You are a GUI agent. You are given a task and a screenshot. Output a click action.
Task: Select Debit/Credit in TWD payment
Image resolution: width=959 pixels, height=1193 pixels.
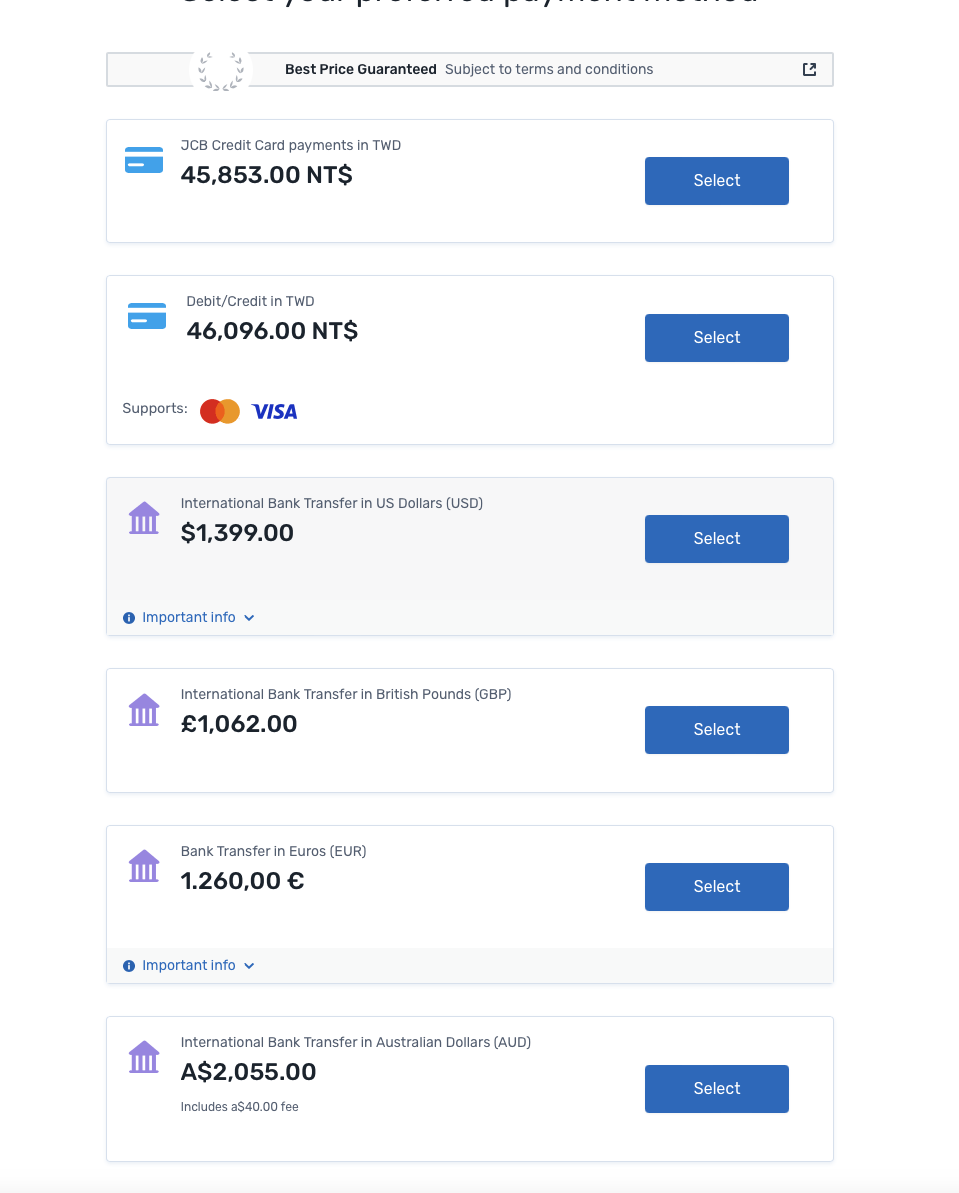(x=716, y=338)
